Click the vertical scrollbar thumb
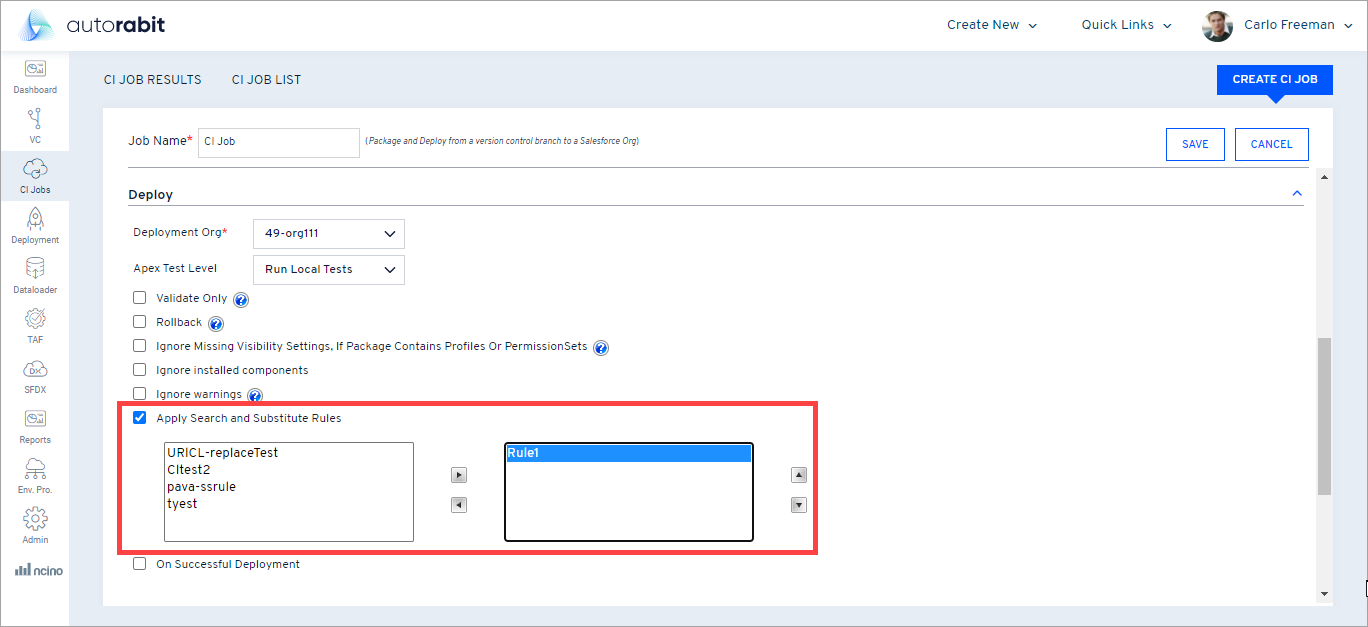The height and width of the screenshot is (627, 1368). tap(1325, 416)
